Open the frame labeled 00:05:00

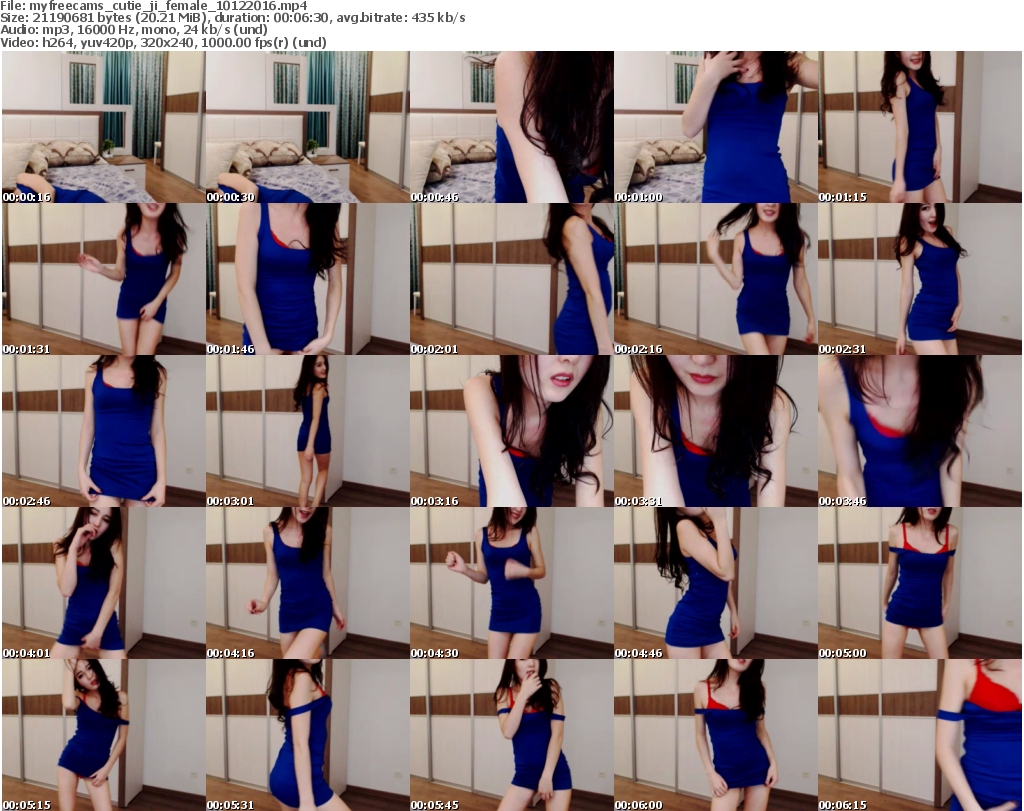[919, 583]
